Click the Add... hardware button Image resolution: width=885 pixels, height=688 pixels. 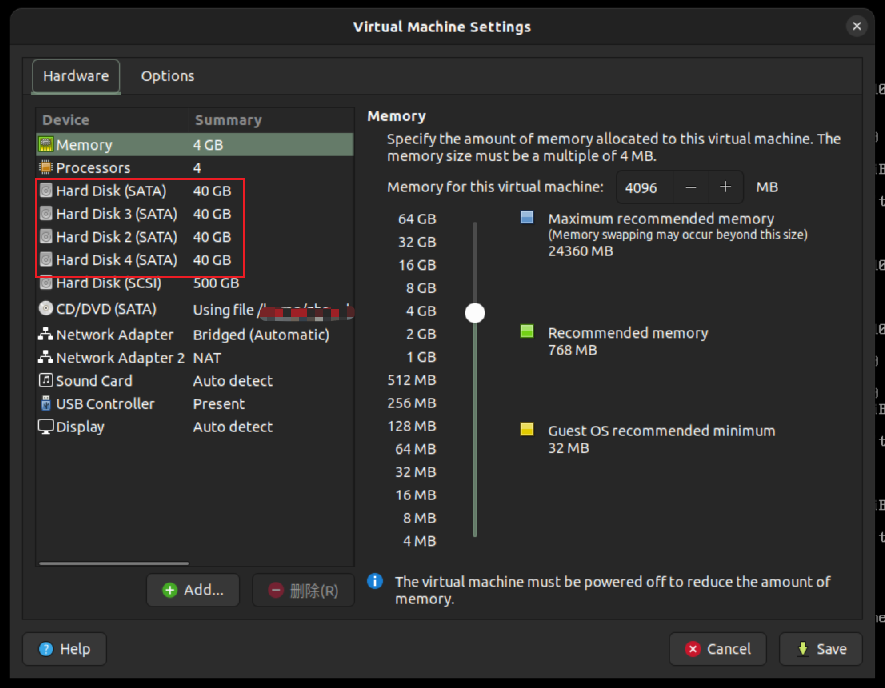pyautogui.click(x=193, y=590)
